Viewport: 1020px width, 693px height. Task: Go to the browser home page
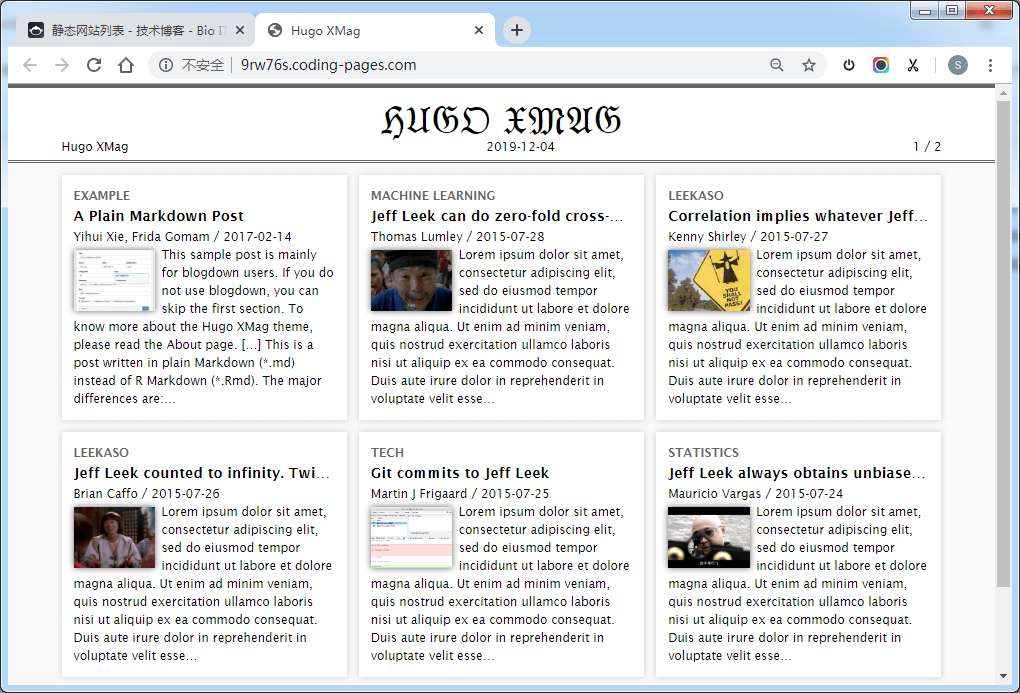(126, 65)
